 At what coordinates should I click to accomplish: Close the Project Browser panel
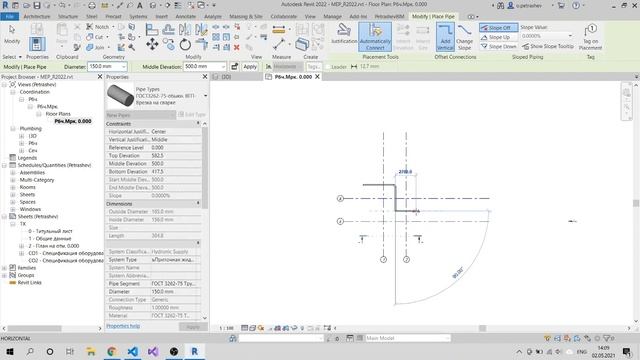(100, 77)
